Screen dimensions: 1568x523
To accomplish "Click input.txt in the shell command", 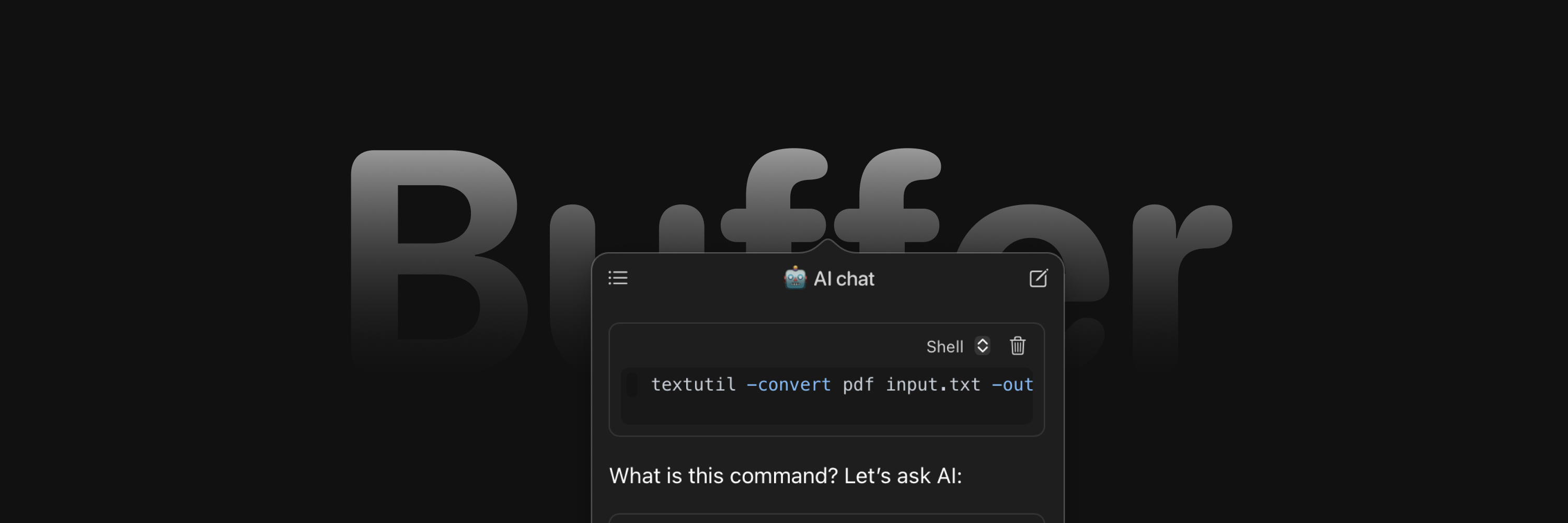I will tap(932, 385).
